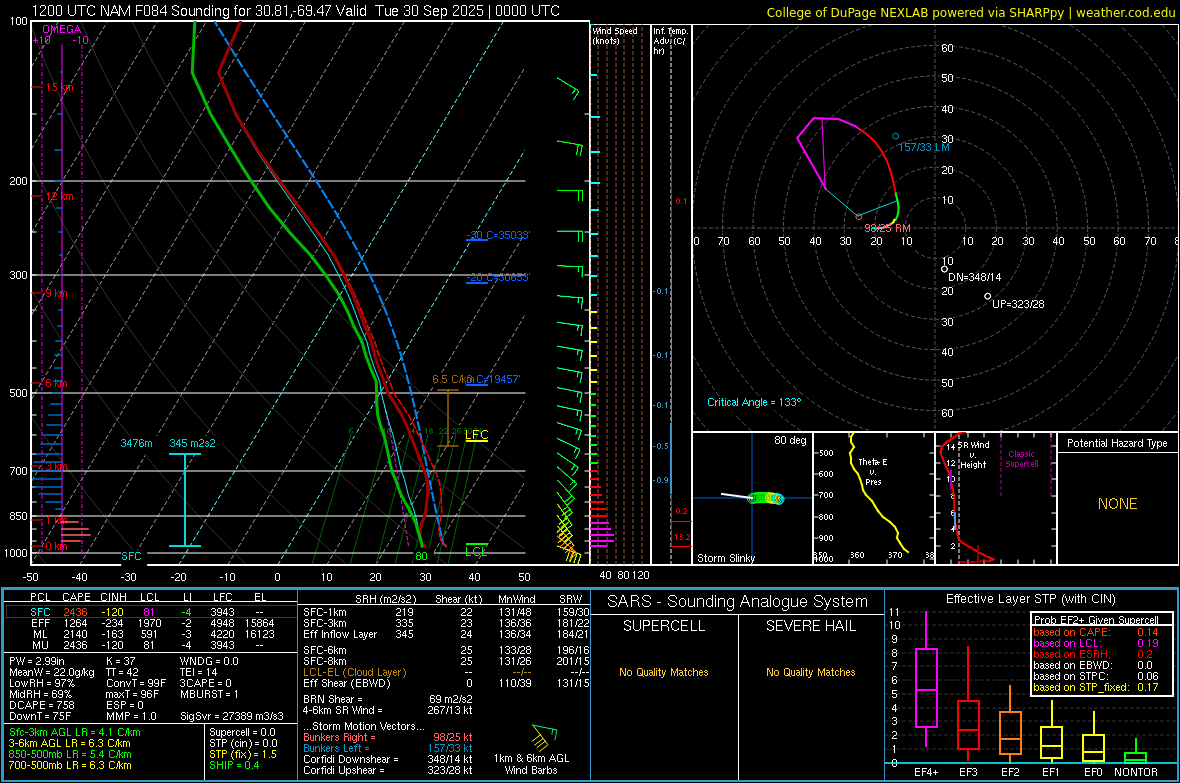Click the '3476m' effective inflow label
Viewport: 1180px width, 783px height.
point(136,443)
